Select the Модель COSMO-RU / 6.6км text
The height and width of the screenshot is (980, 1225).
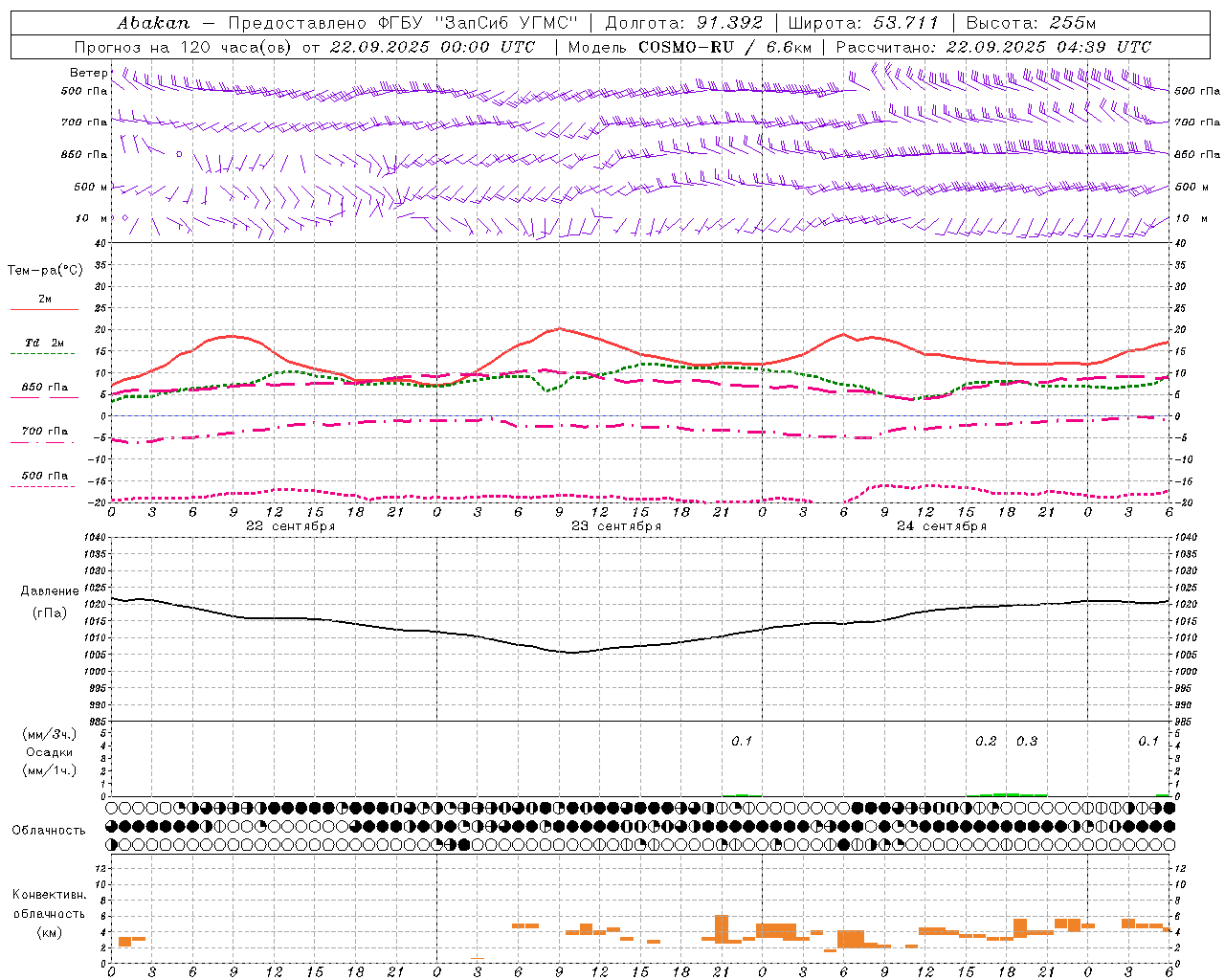690,47
